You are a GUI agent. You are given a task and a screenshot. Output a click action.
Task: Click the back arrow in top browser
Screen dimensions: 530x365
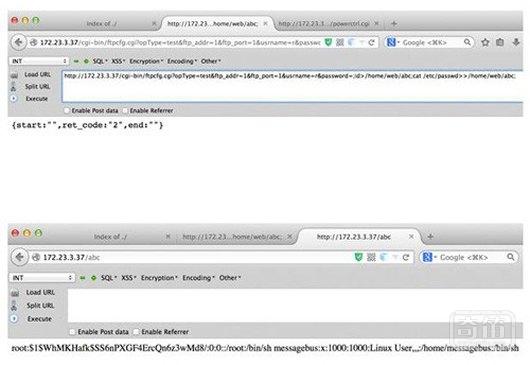[18, 43]
